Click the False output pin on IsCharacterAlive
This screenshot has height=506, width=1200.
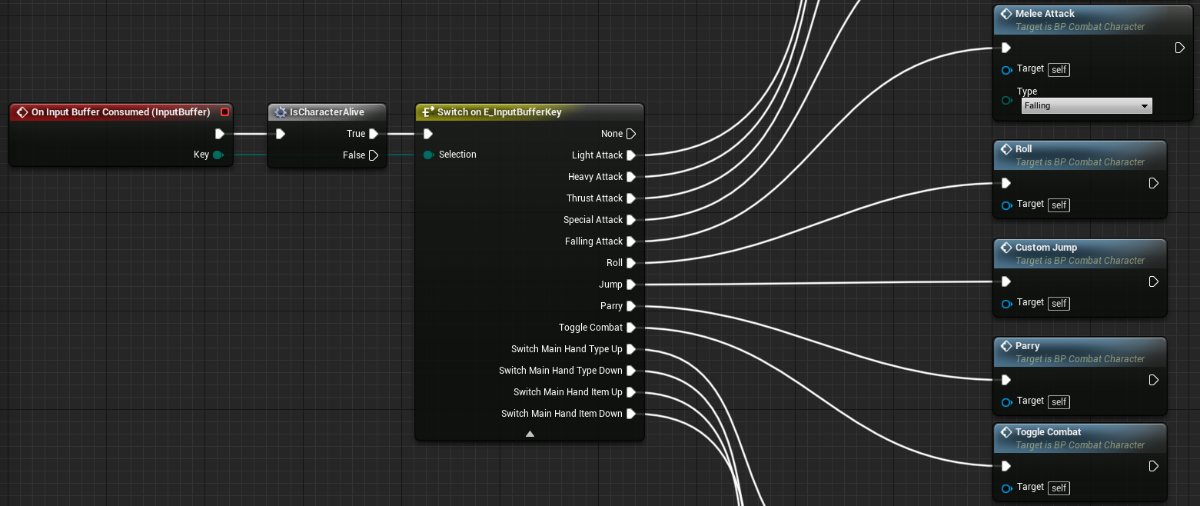[x=373, y=155]
